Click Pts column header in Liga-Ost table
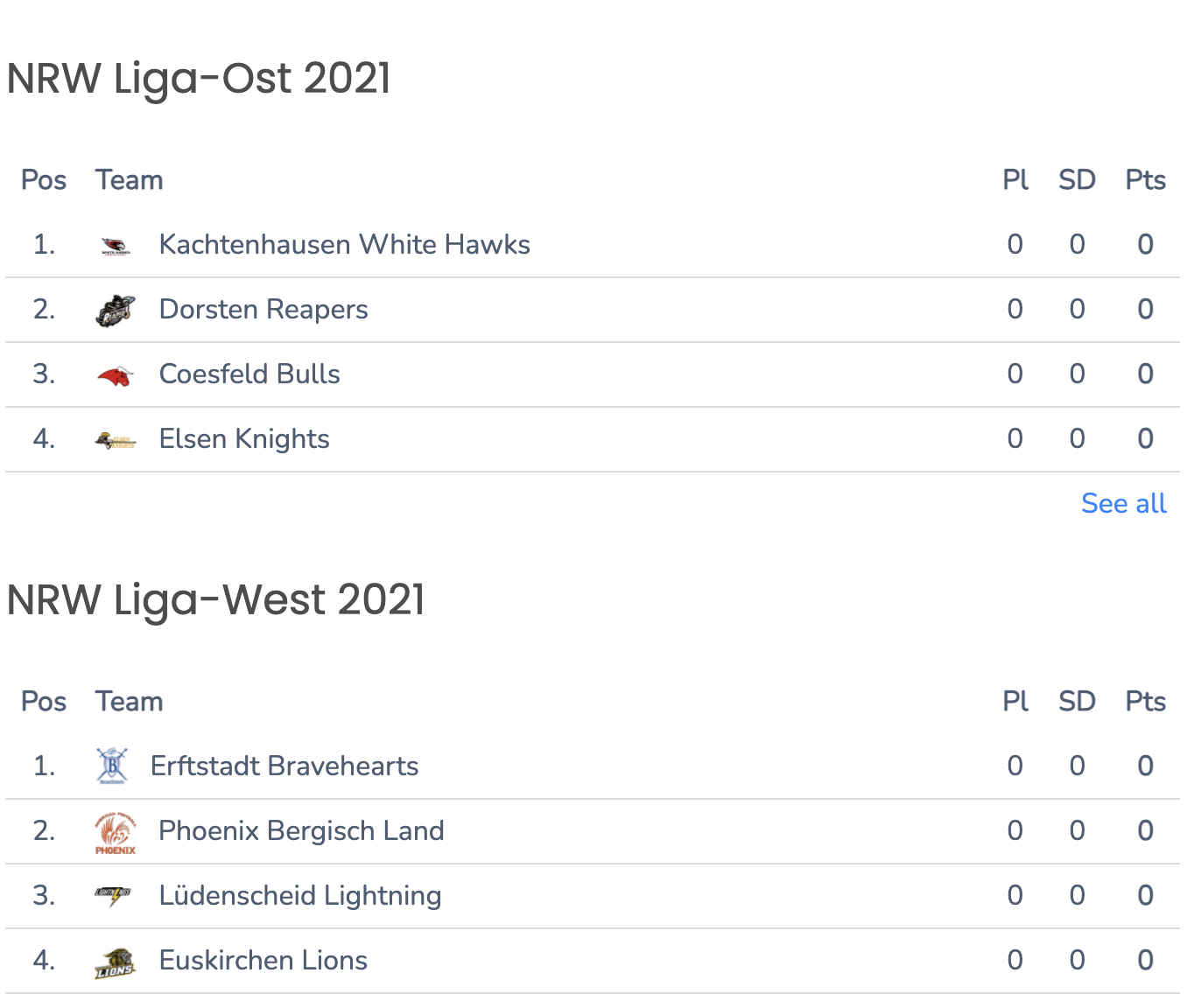This screenshot has height=1008, width=1187. [x=1145, y=179]
